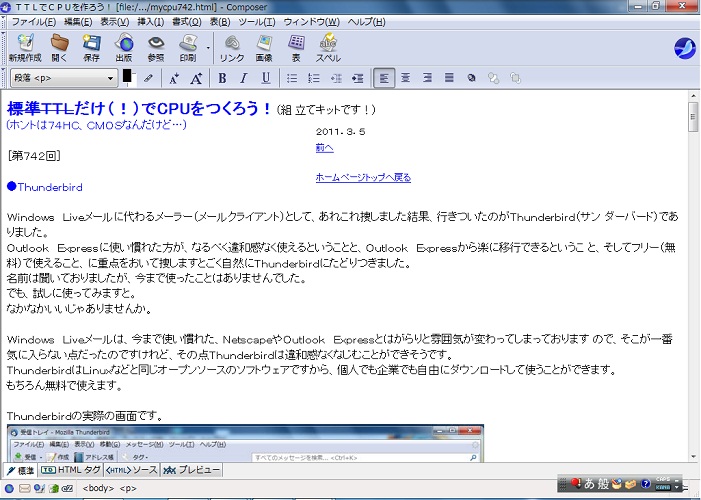
Task: Insert a link using リンク icon
Action: pyautogui.click(x=232, y=47)
